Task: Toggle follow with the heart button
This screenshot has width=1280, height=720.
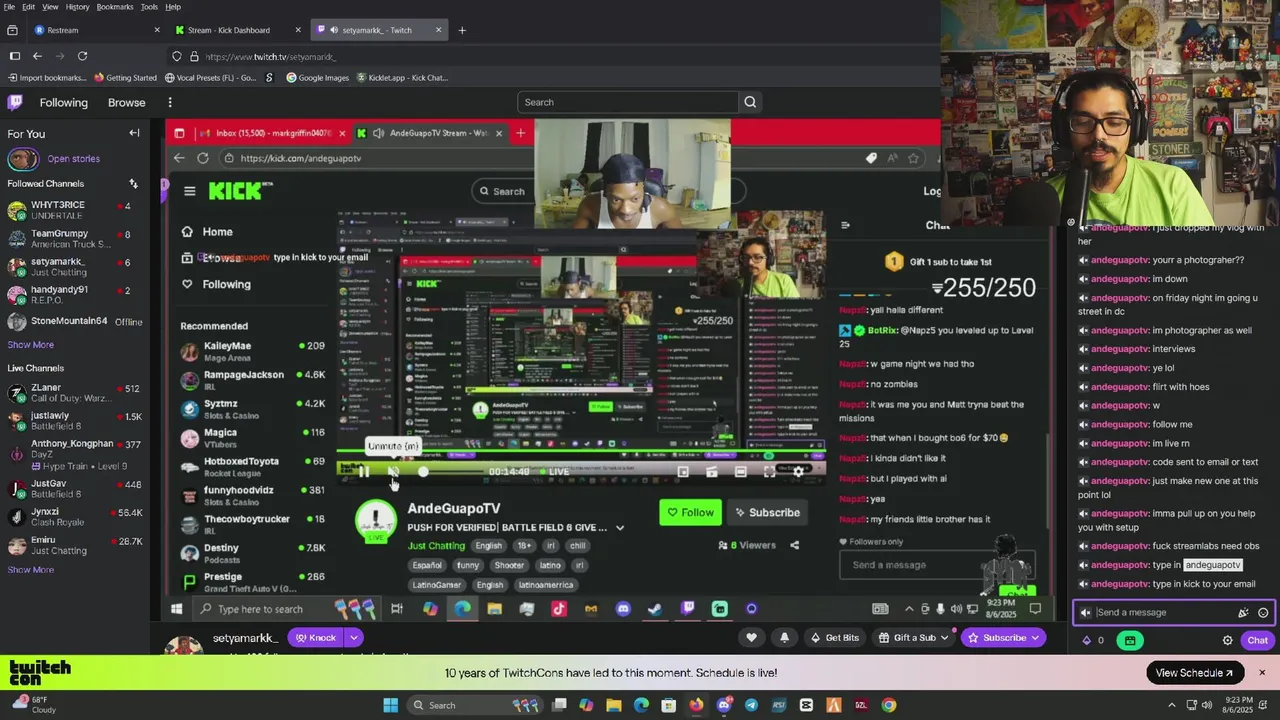Action: click(752, 637)
